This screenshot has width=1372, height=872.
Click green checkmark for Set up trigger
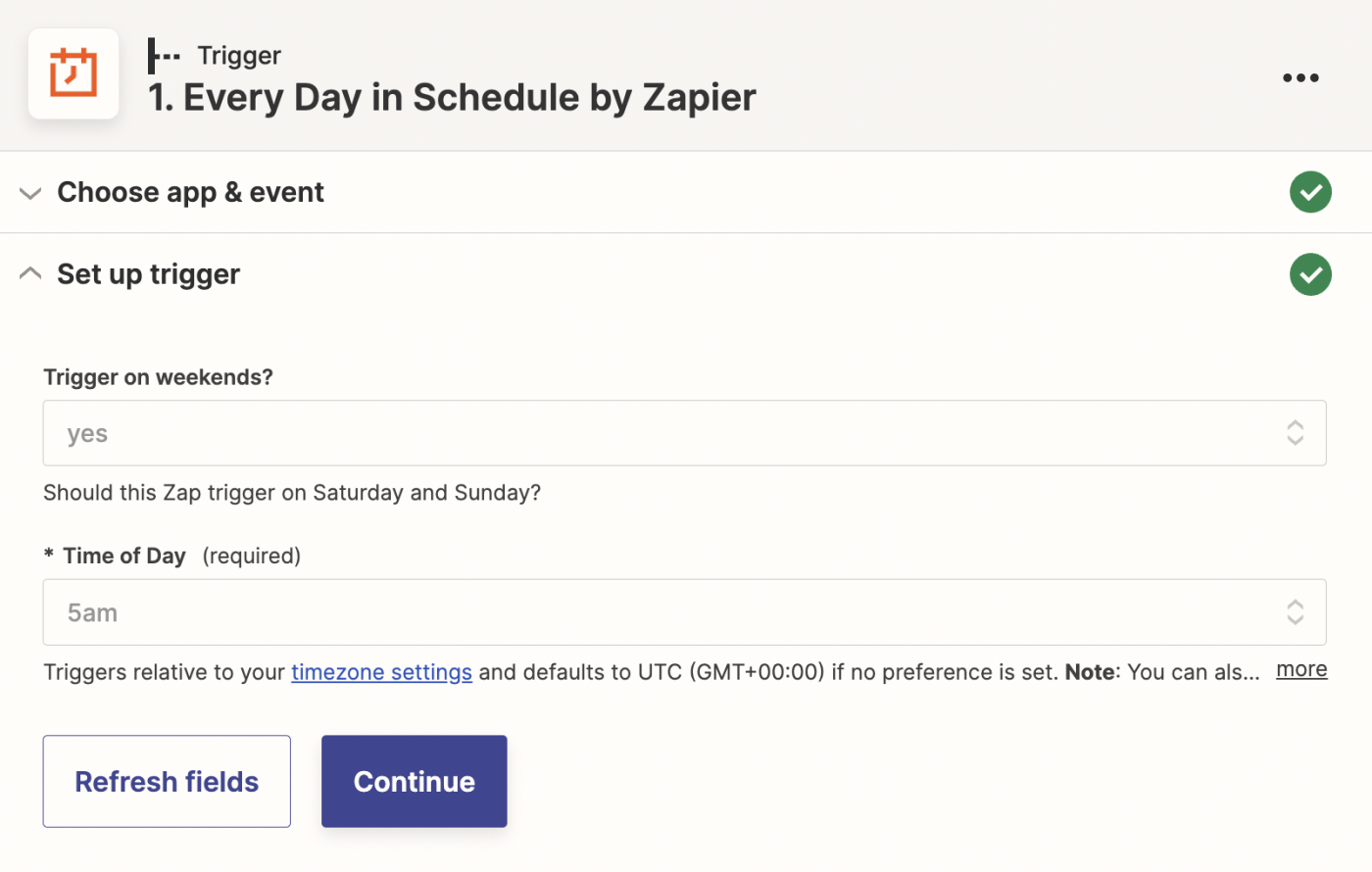click(1310, 274)
